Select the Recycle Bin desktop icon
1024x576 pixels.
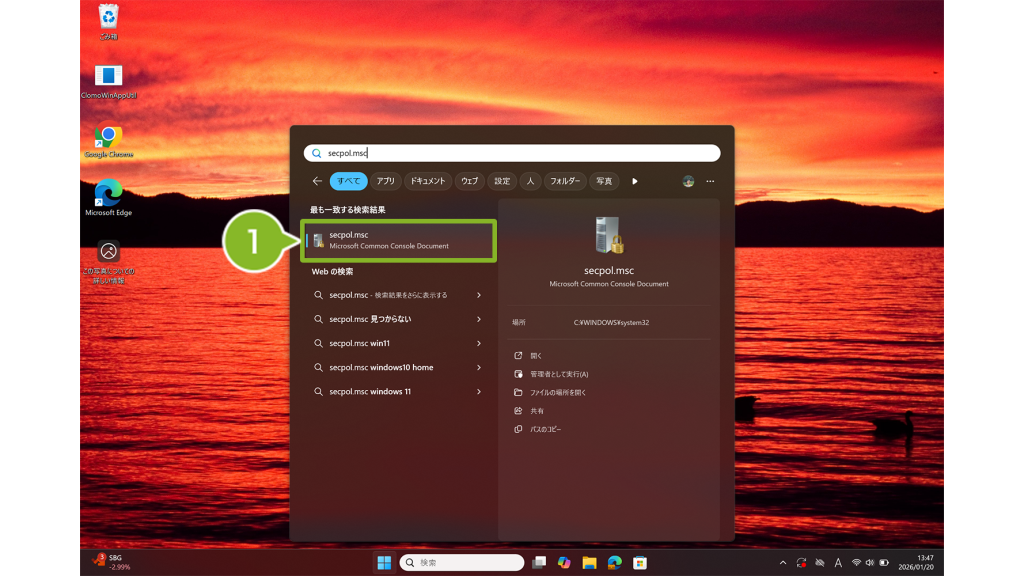point(108,20)
